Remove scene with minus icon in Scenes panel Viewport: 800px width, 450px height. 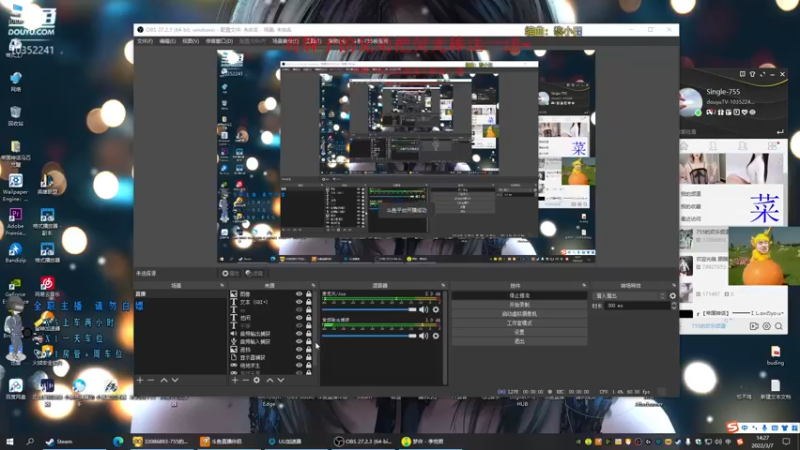(151, 380)
